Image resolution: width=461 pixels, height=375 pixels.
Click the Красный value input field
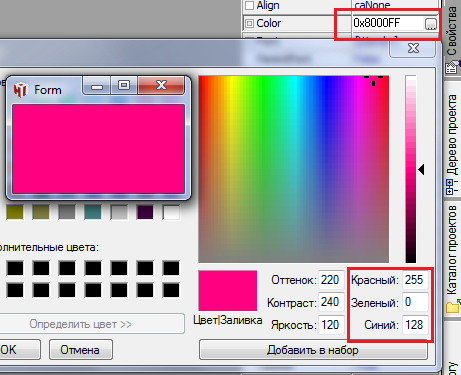[x=415, y=280]
